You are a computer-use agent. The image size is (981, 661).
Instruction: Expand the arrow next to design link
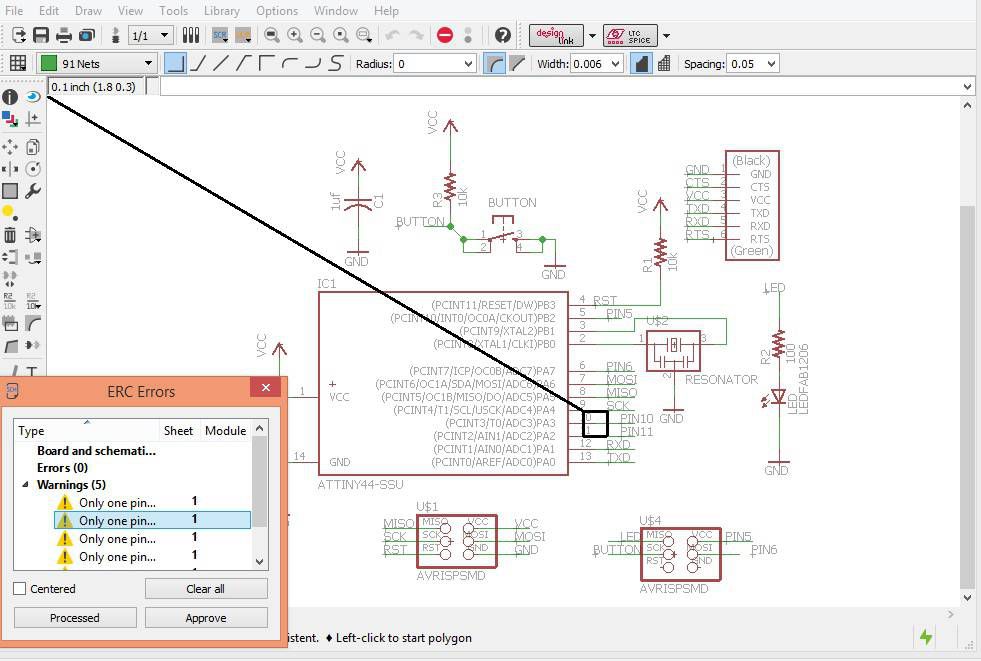pyautogui.click(x=592, y=36)
